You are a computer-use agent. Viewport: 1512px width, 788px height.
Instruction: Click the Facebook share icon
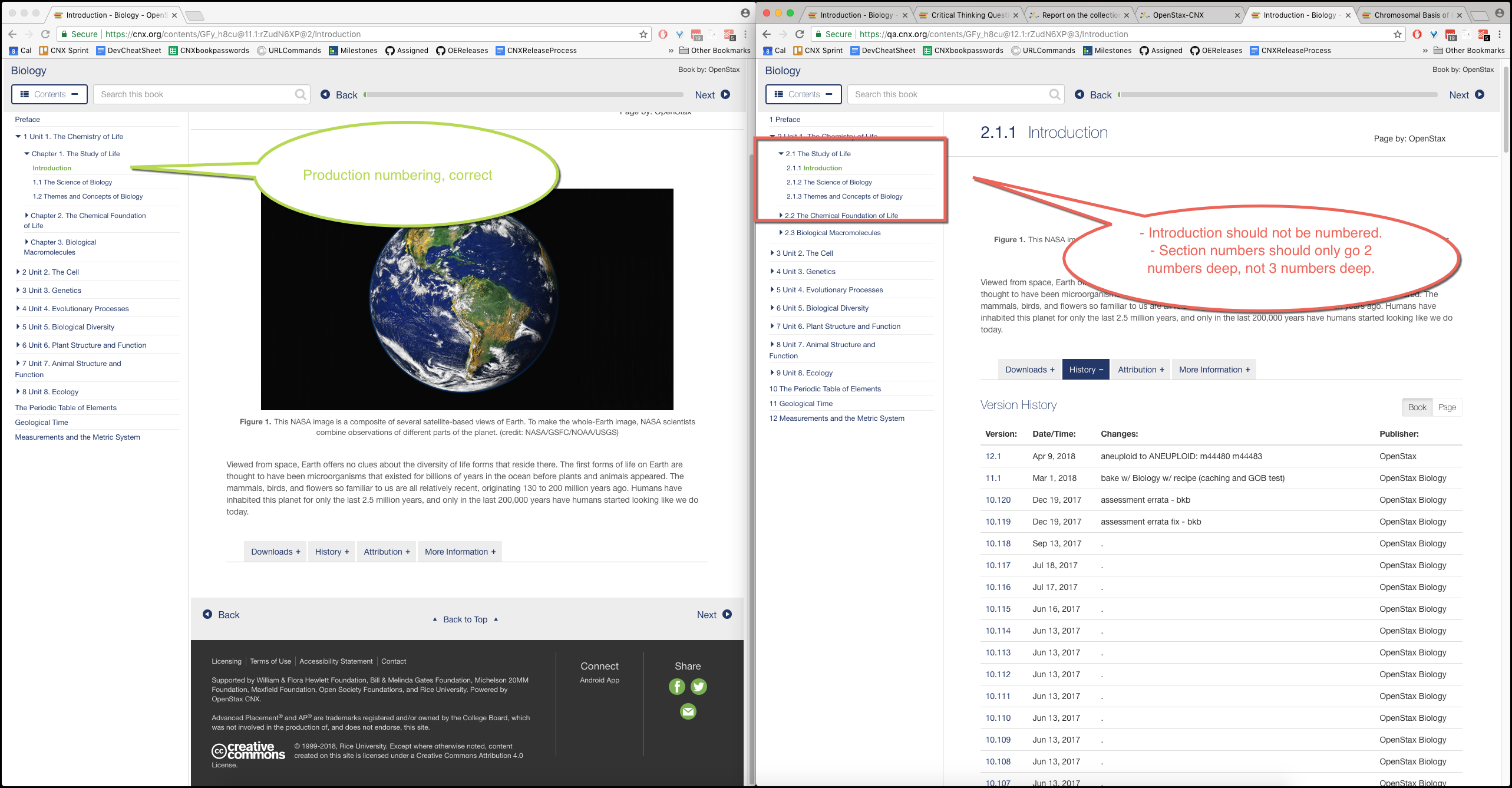pos(676,687)
